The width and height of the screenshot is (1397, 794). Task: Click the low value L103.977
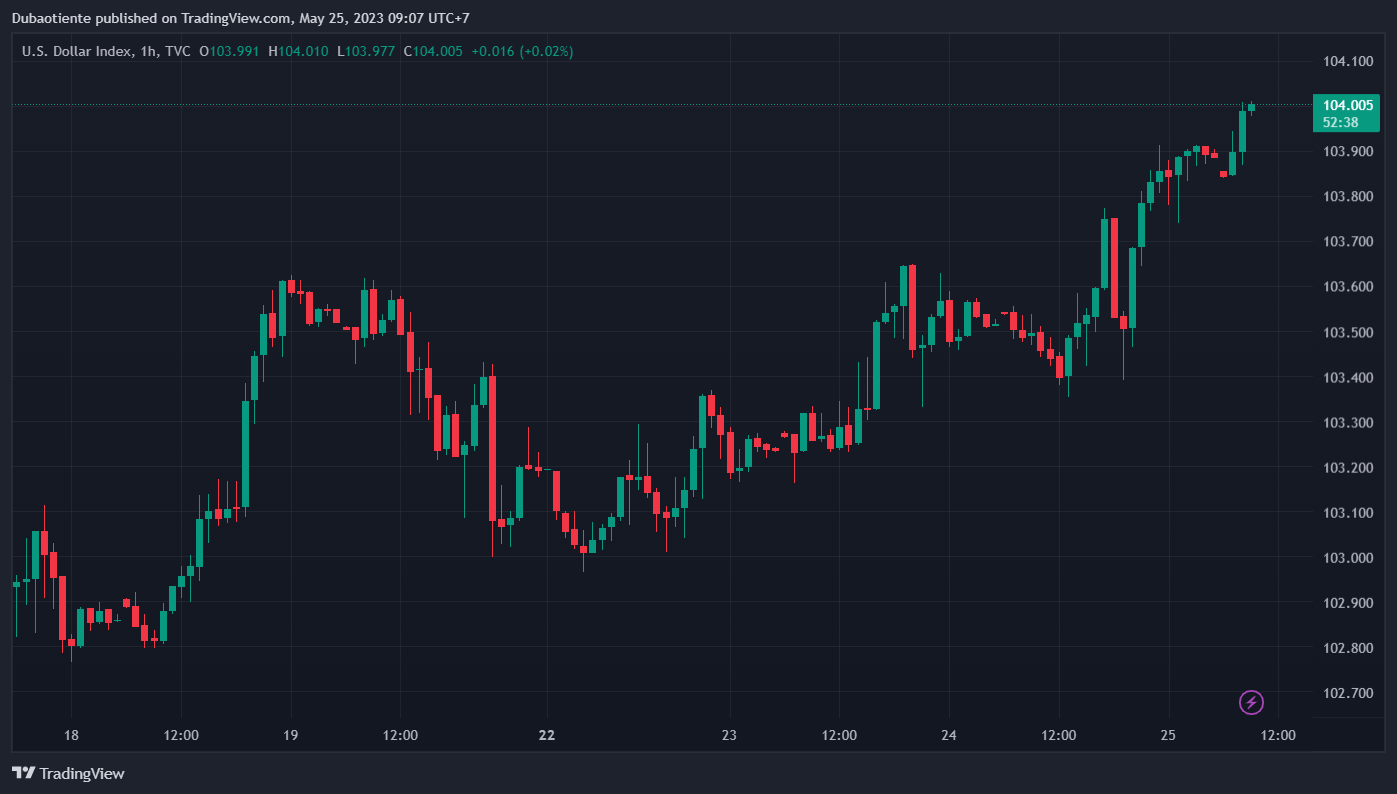pyautogui.click(x=366, y=51)
